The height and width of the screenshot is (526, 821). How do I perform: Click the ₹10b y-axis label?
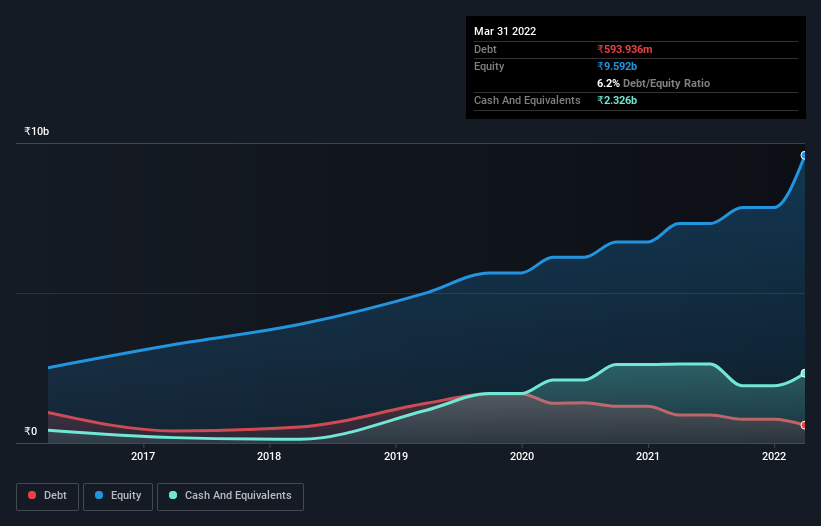(37, 131)
